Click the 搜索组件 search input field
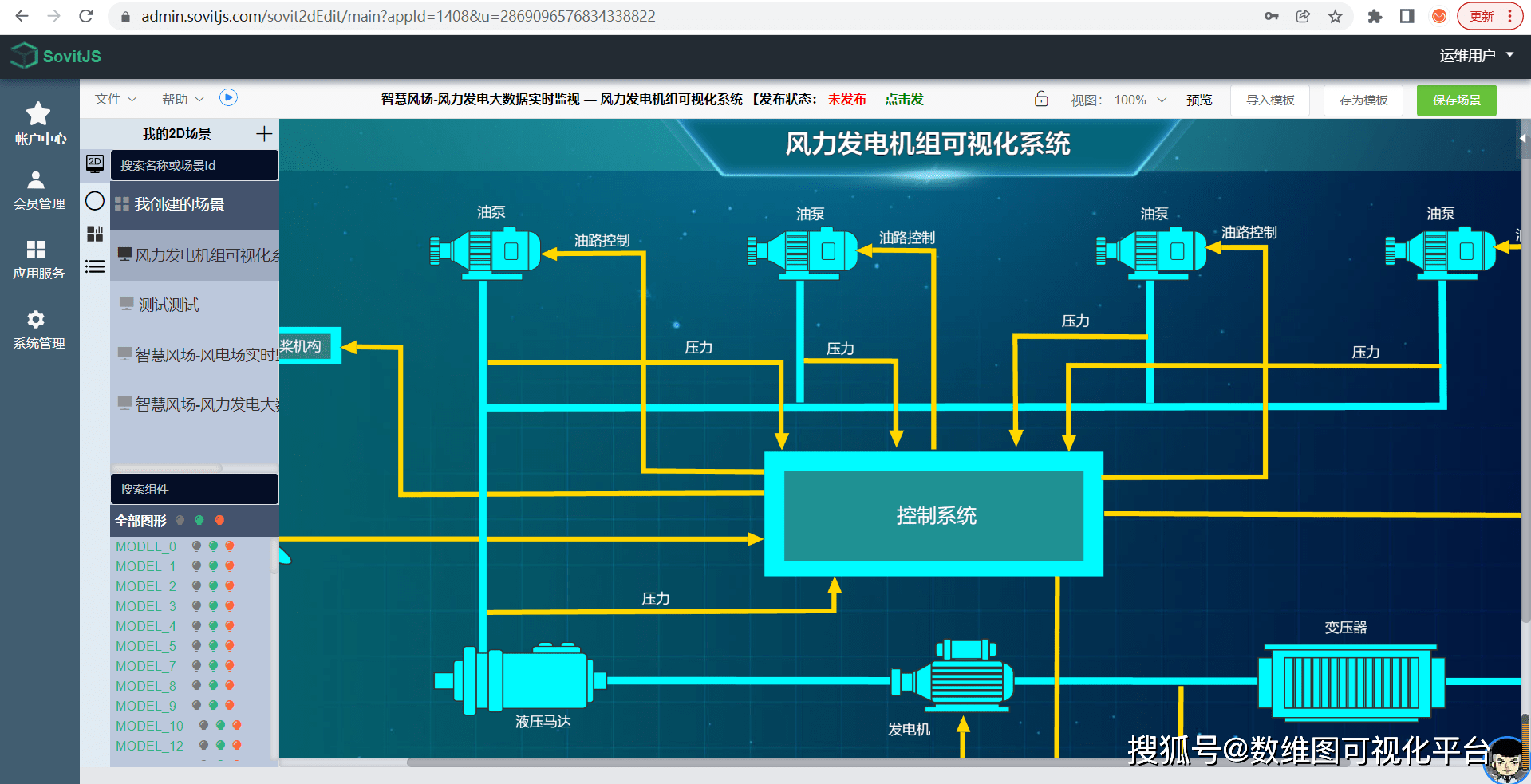The width and height of the screenshot is (1531, 784). [194, 488]
